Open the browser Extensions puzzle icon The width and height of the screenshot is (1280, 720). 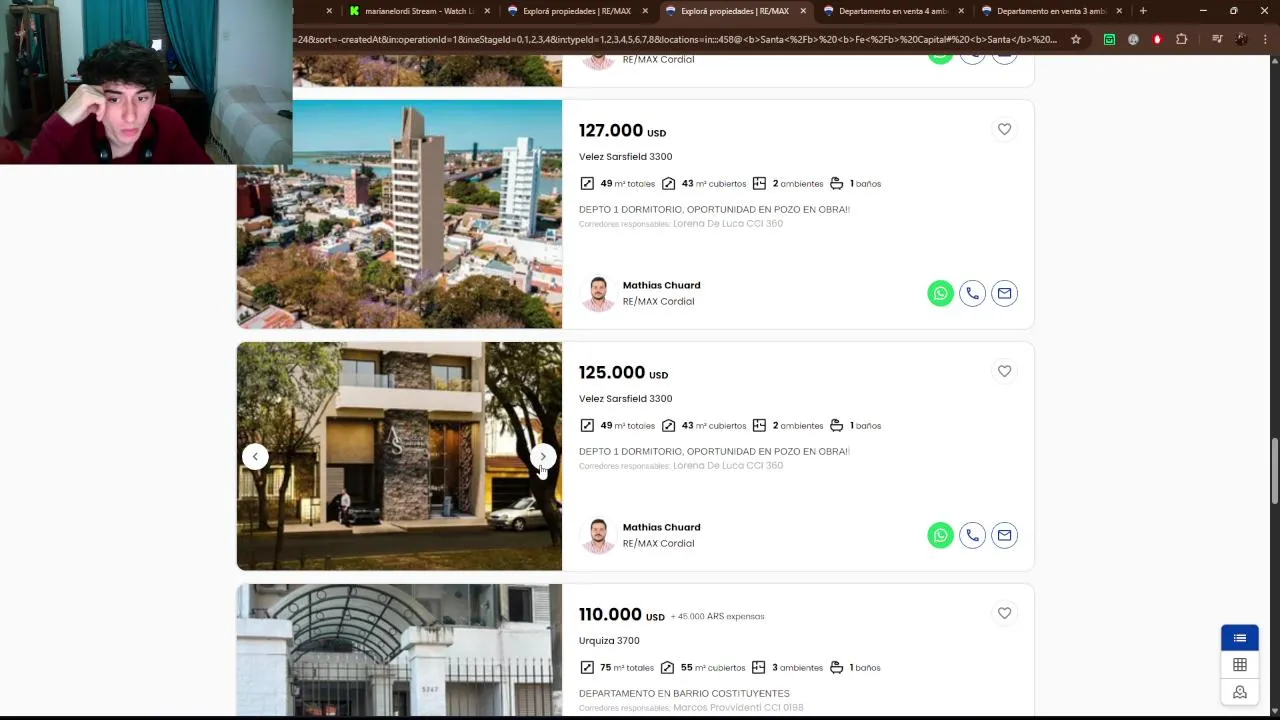click(1181, 39)
